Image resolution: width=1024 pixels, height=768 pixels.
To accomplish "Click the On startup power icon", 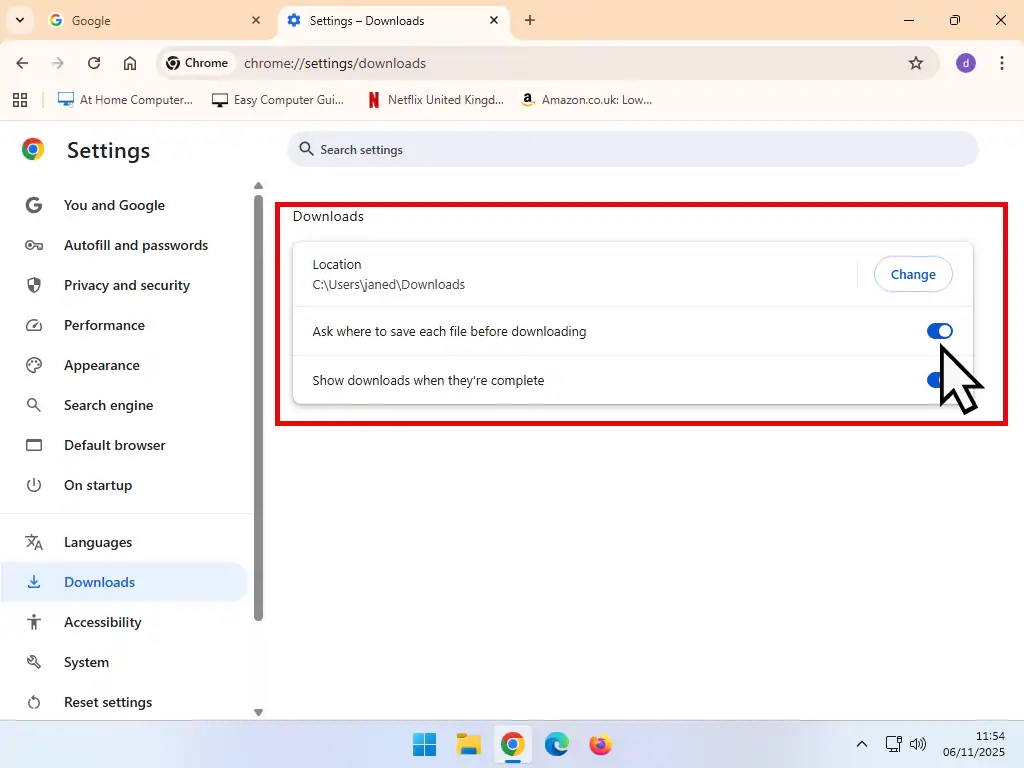I will [33, 485].
